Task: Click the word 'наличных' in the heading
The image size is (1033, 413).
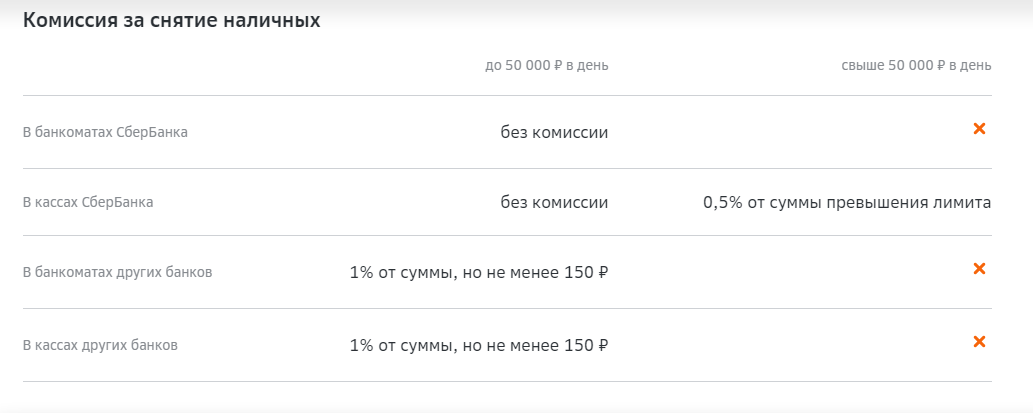Action: [275, 21]
